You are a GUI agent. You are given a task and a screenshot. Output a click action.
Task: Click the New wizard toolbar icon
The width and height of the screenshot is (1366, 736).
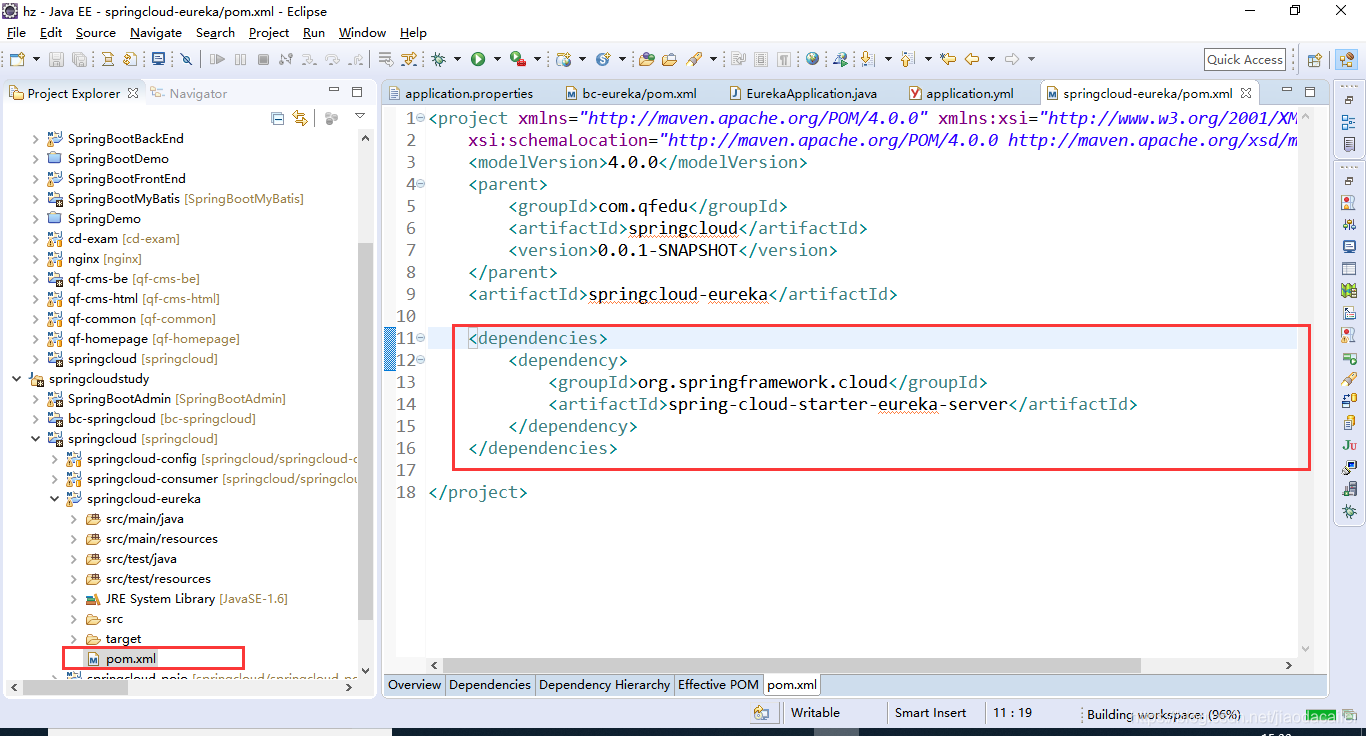pyautogui.click(x=17, y=59)
